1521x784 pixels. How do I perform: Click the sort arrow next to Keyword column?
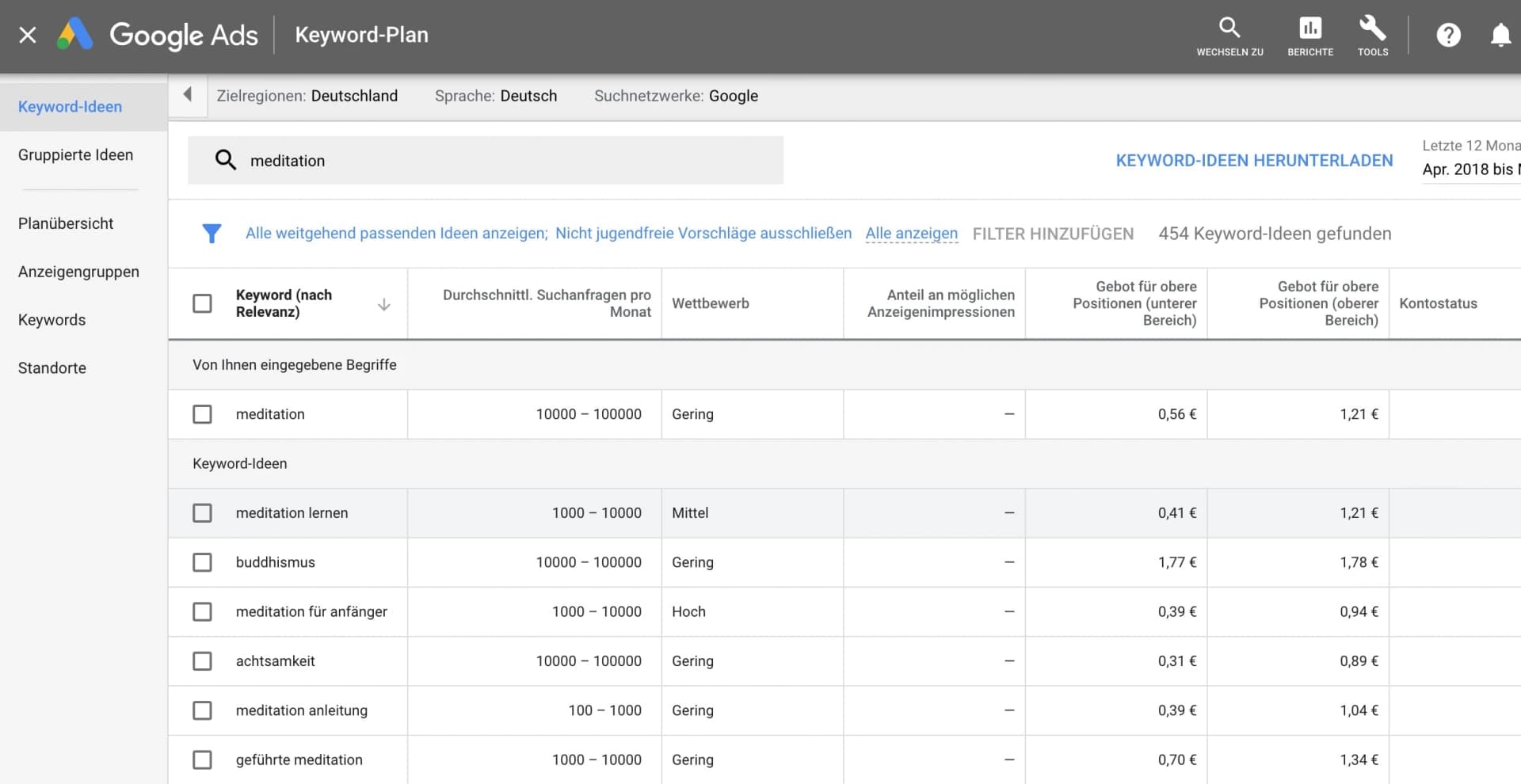point(383,304)
